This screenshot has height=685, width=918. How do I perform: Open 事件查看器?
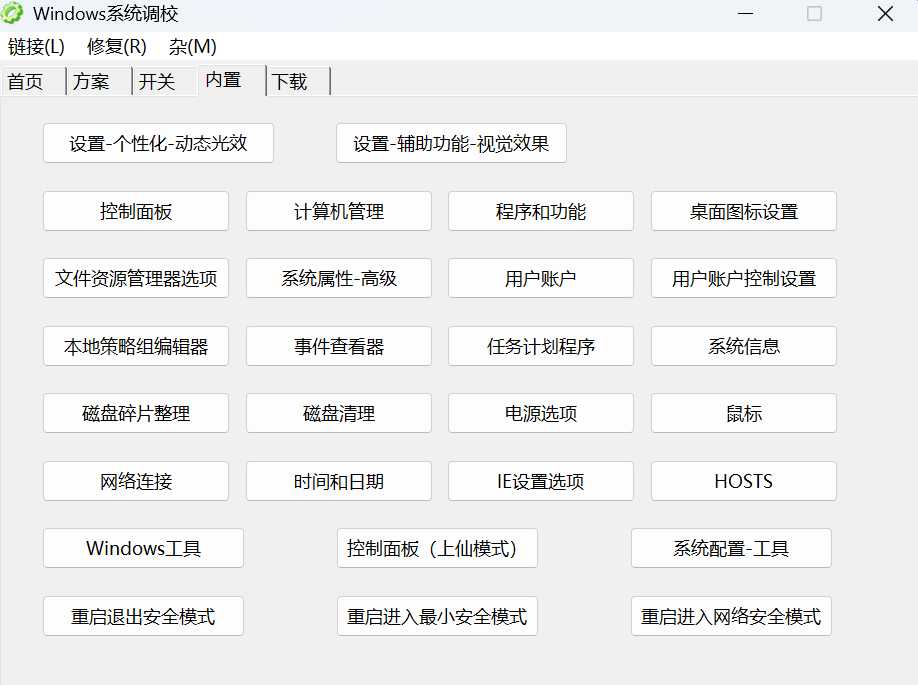point(339,346)
